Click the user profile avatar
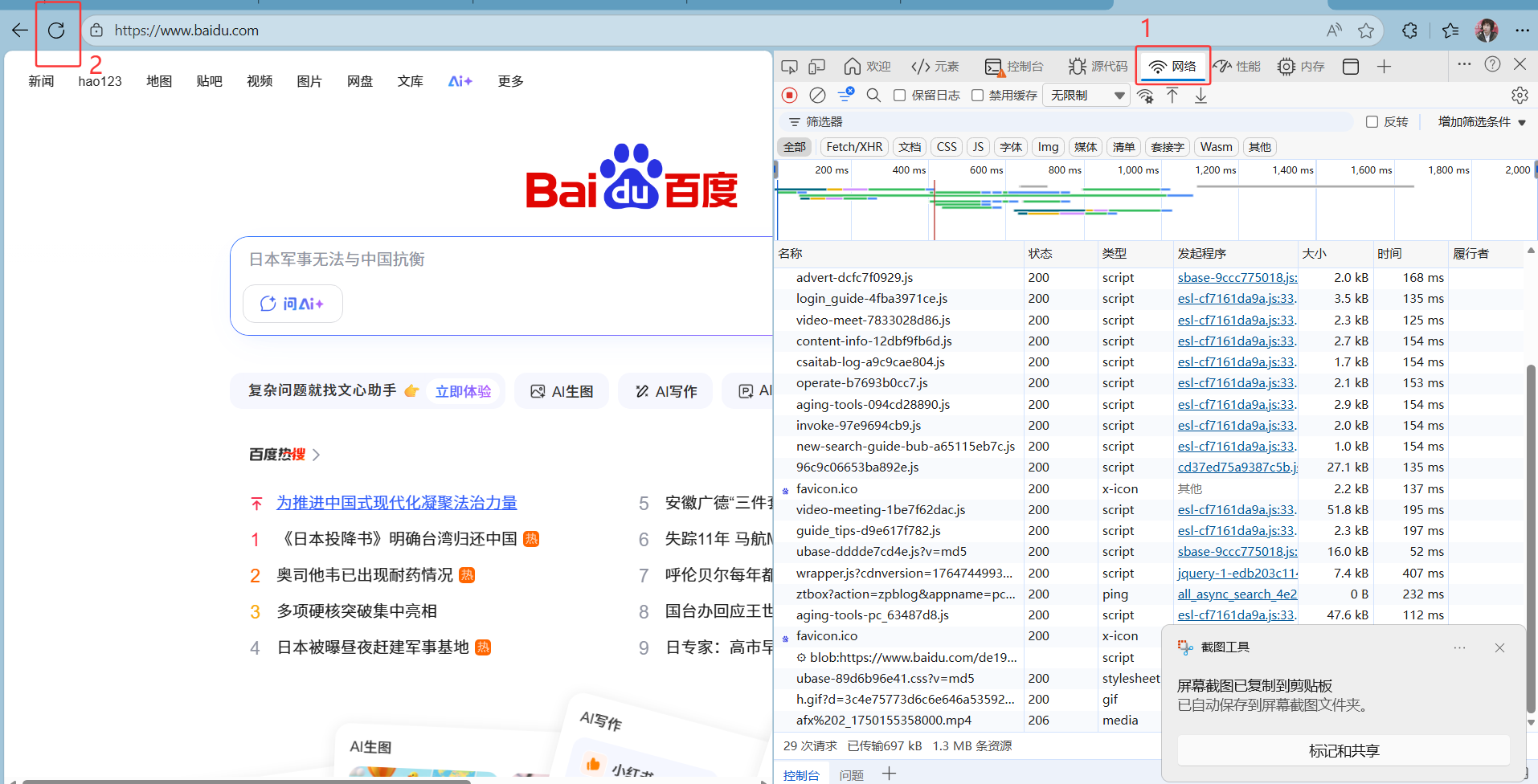Screen dimensions: 1538x784 (1487, 31)
